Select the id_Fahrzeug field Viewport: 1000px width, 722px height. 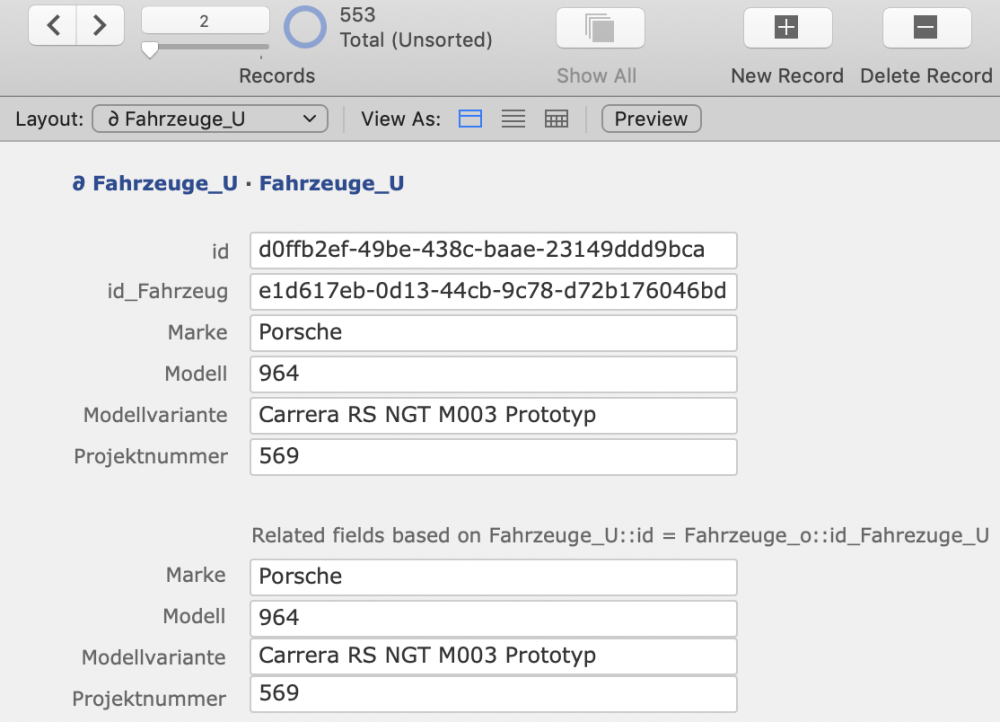pyautogui.click(x=493, y=292)
